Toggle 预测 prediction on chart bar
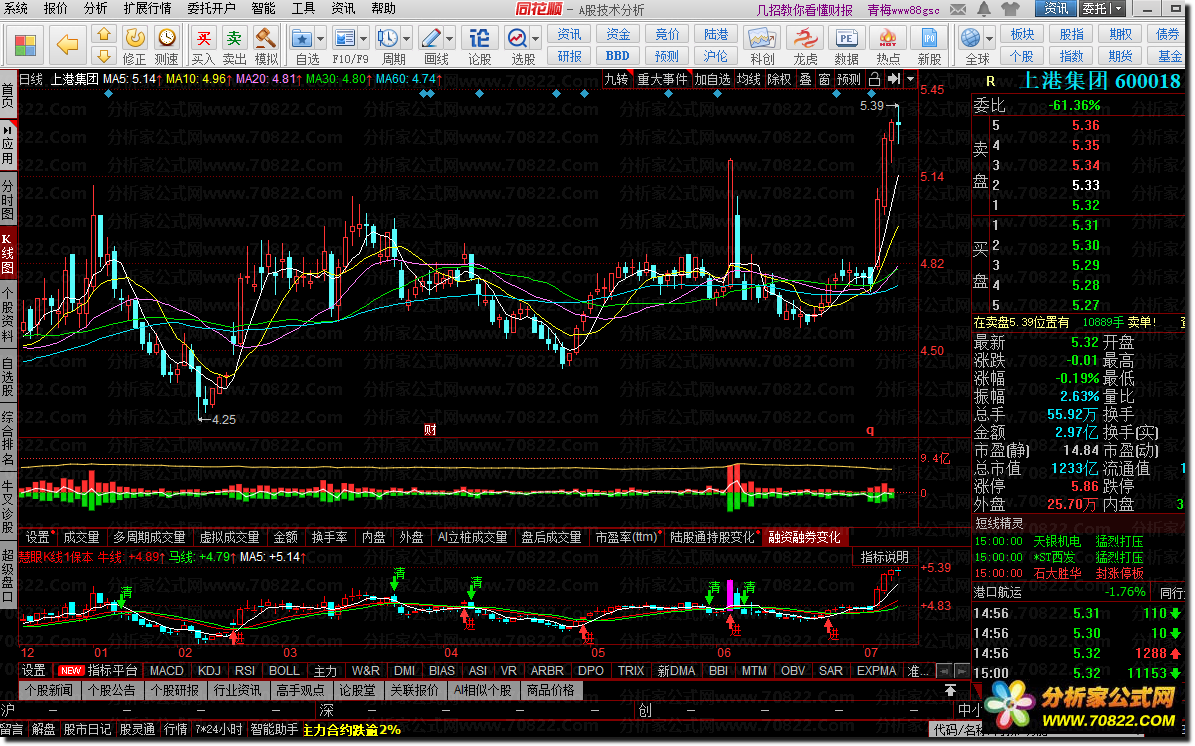This screenshot has height=746, width=1195. pyautogui.click(x=848, y=79)
